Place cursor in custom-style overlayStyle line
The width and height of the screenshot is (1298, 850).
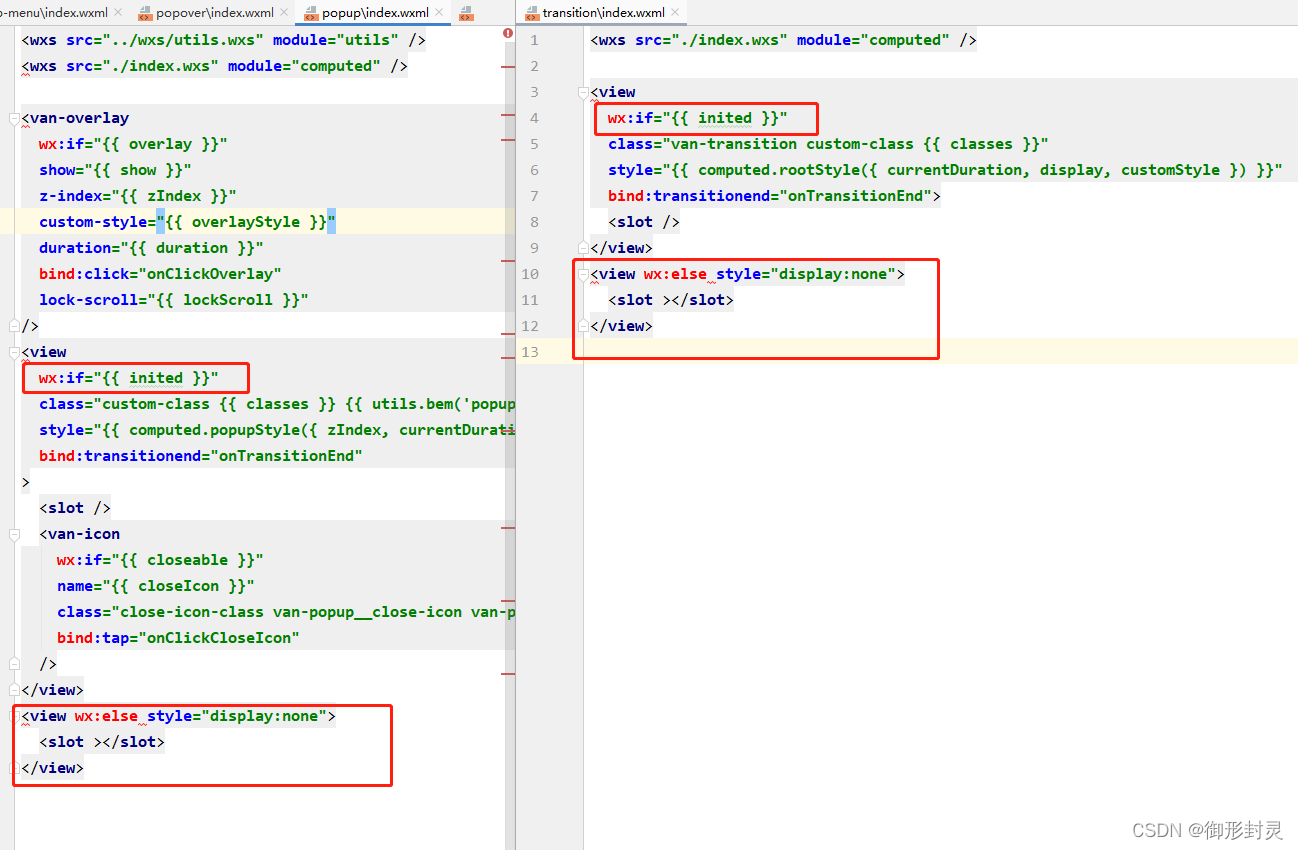pyautogui.click(x=188, y=222)
